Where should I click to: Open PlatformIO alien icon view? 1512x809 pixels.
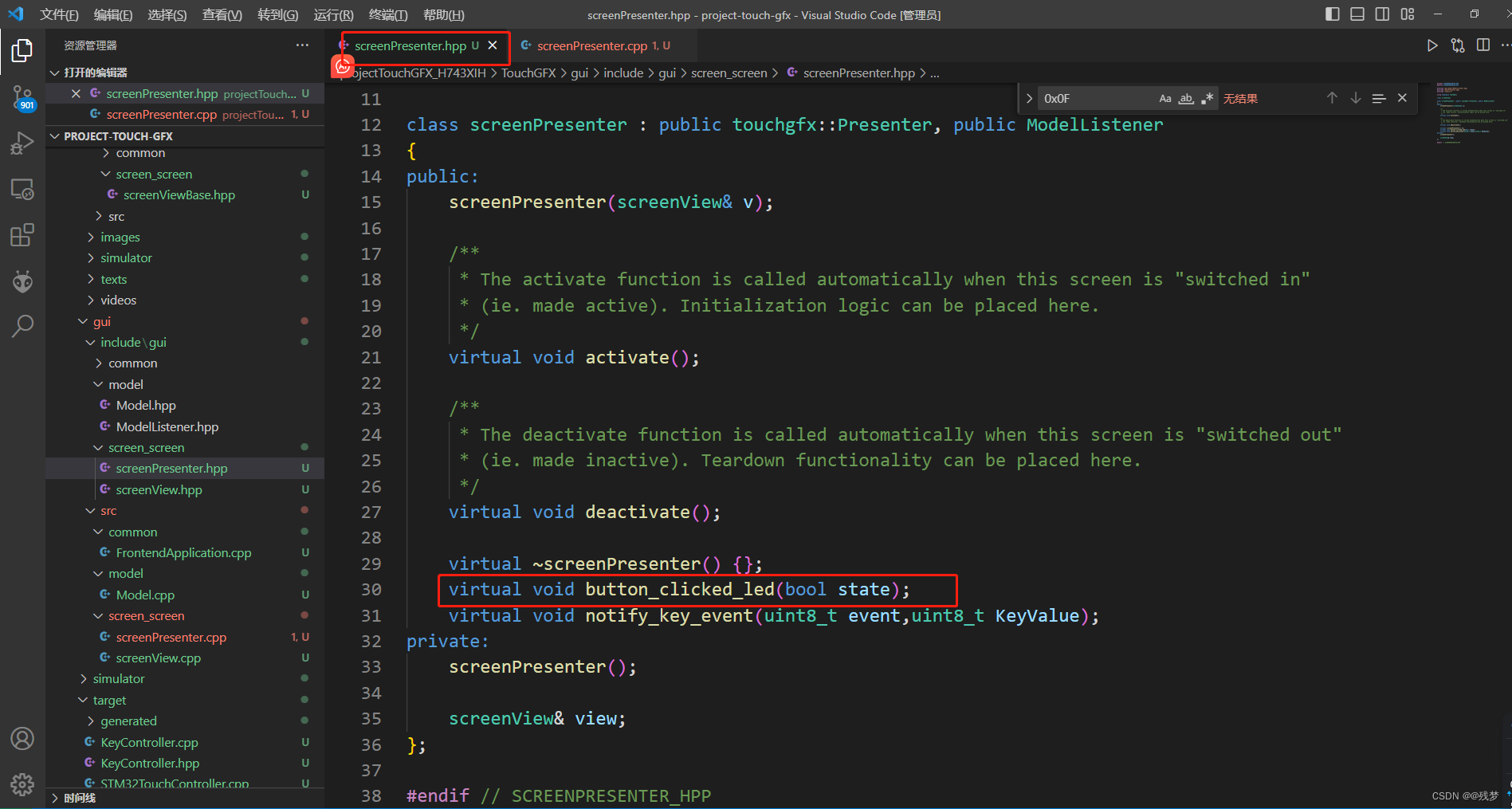click(x=22, y=281)
